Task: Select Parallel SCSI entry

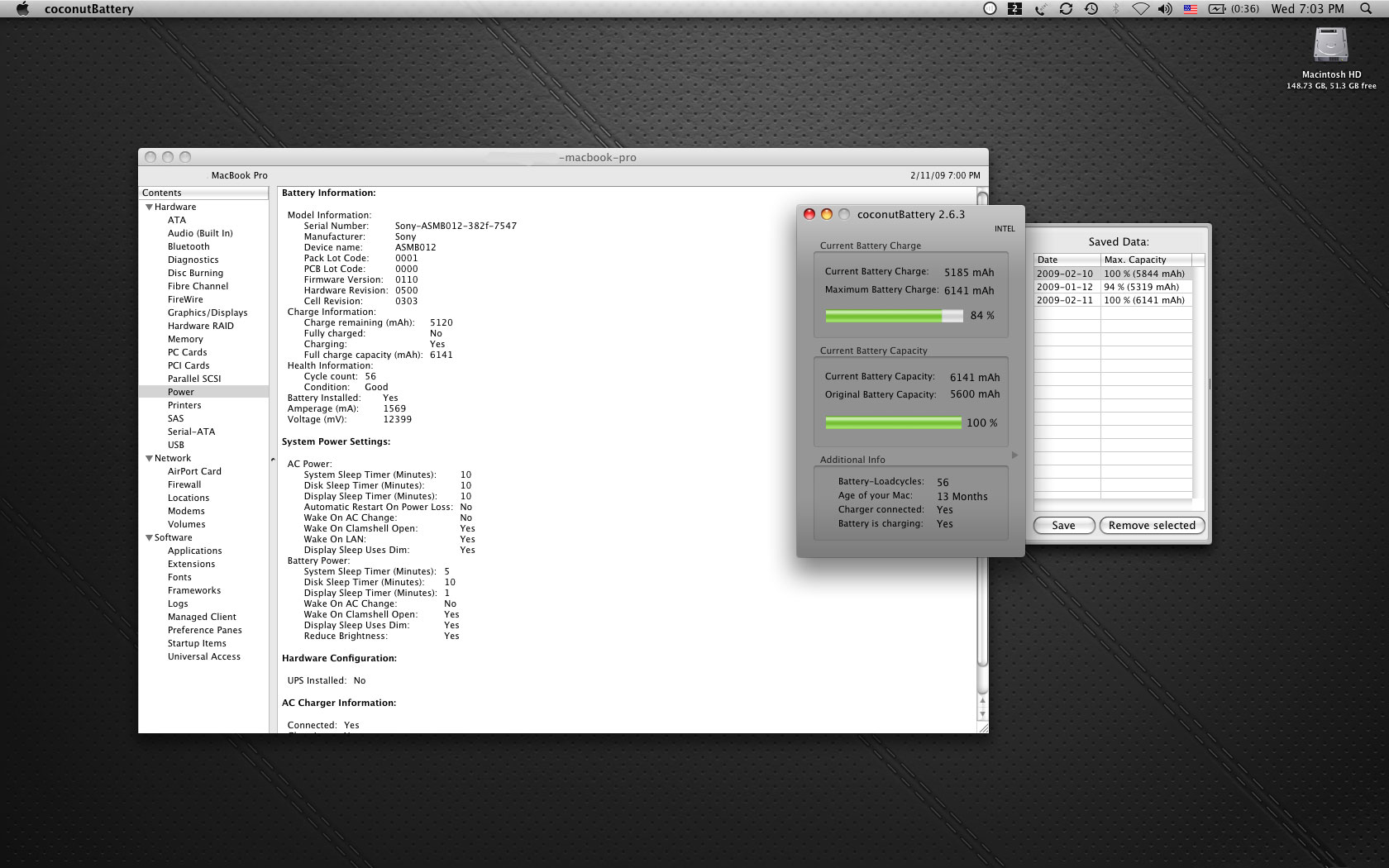Action: (x=194, y=379)
